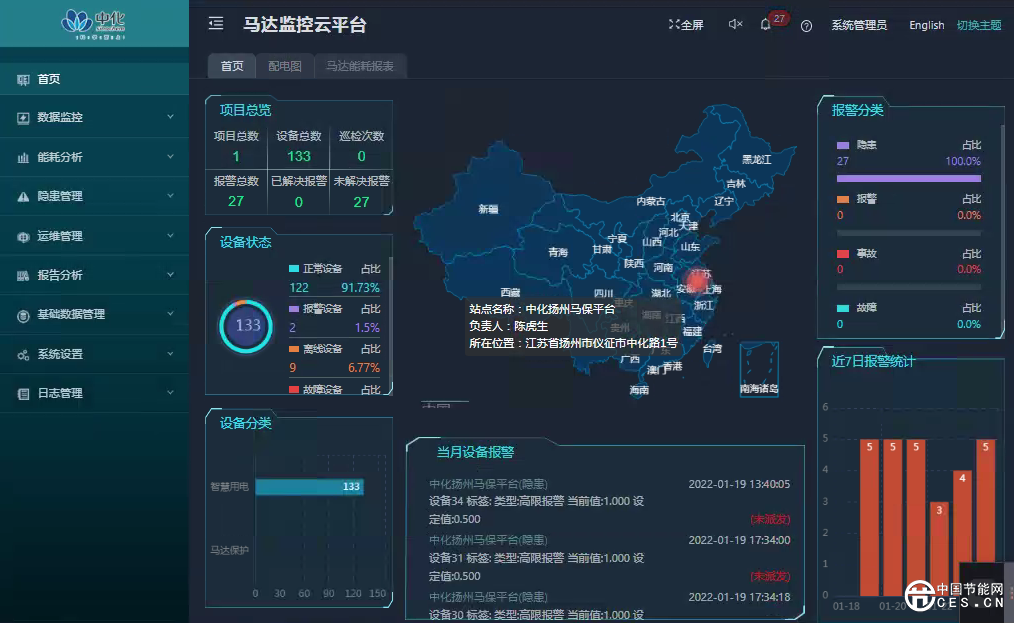Open the 马达能耗报表 tab
Screen dimensions: 1014x623
point(360,66)
